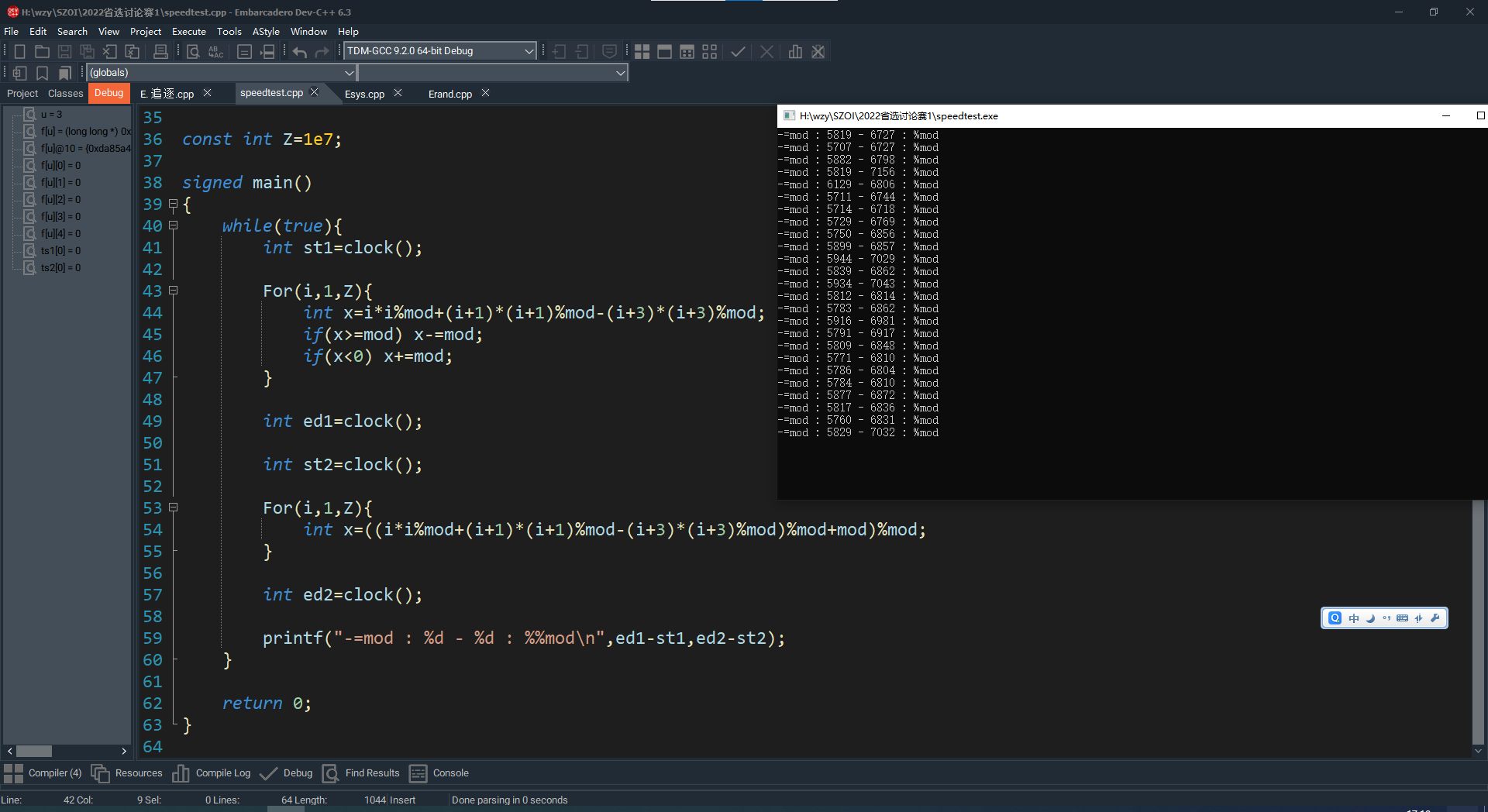Stop execution with the X toolbar icon

766,51
